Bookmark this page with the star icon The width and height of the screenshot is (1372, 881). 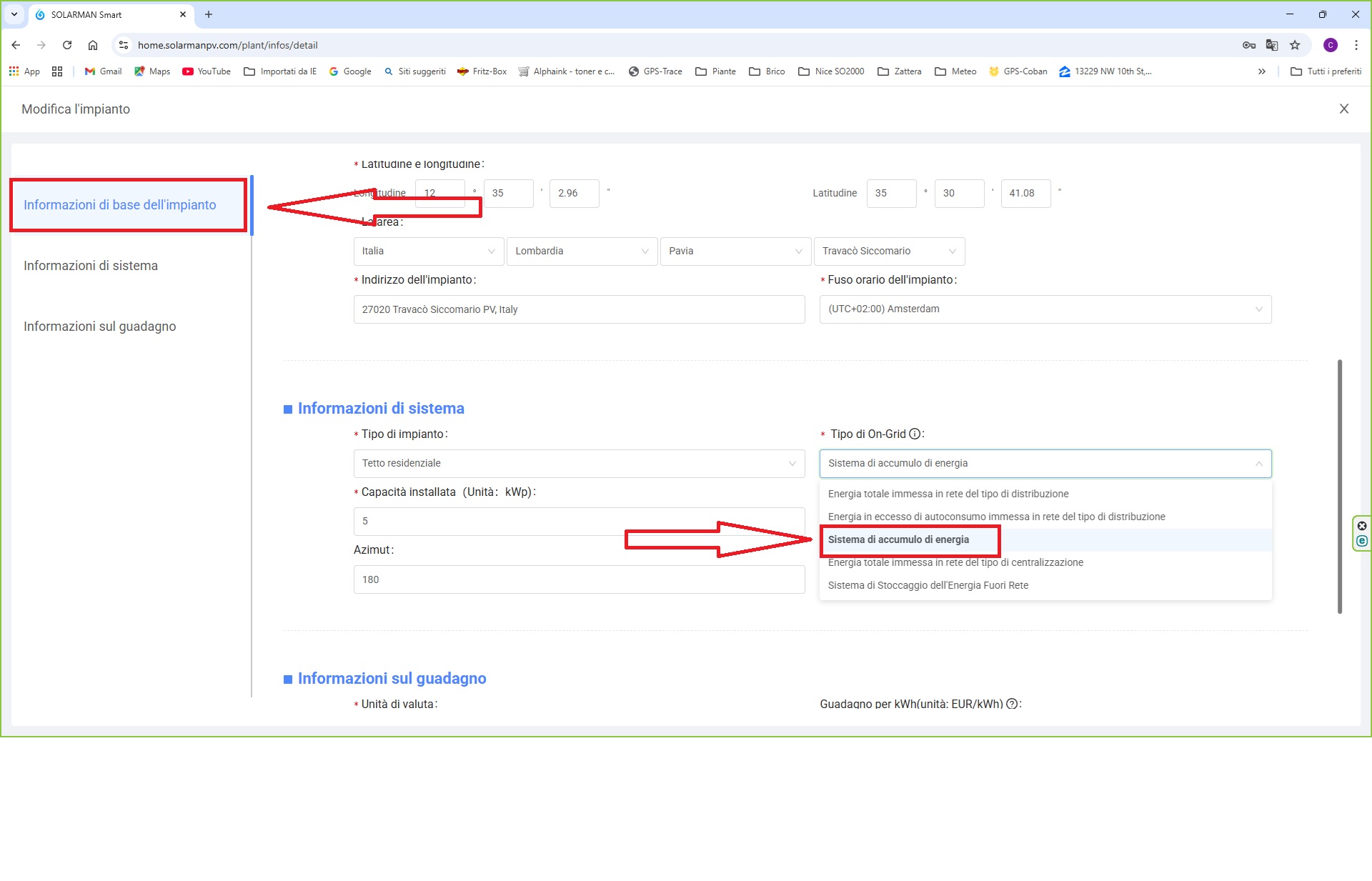[x=1295, y=45]
